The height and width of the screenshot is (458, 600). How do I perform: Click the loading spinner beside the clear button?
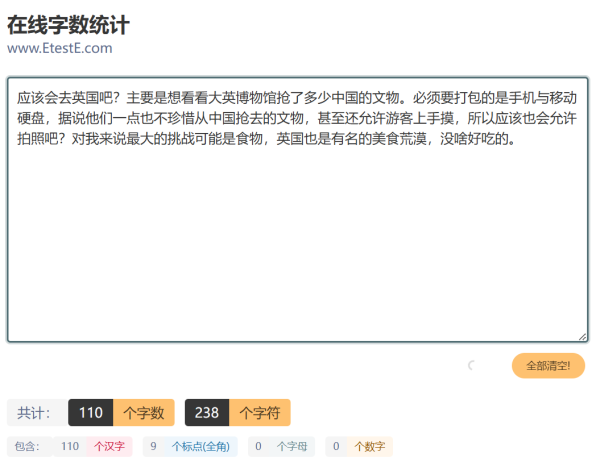click(x=471, y=365)
